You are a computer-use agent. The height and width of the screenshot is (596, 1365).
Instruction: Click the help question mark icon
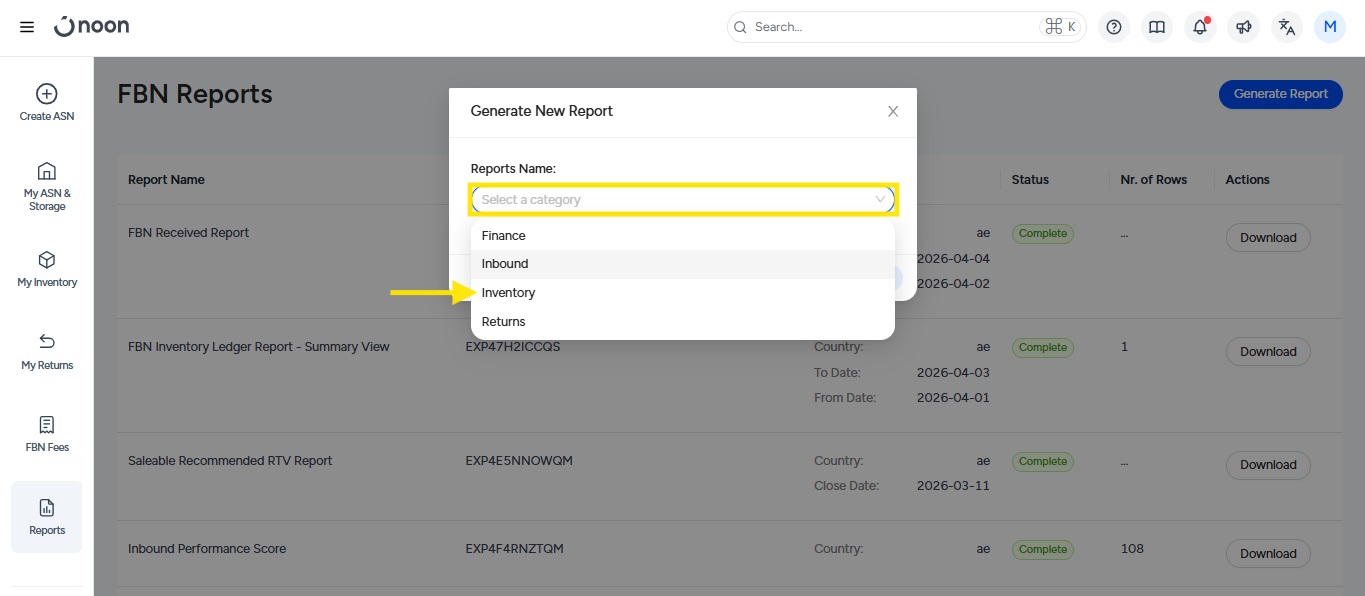(1114, 27)
